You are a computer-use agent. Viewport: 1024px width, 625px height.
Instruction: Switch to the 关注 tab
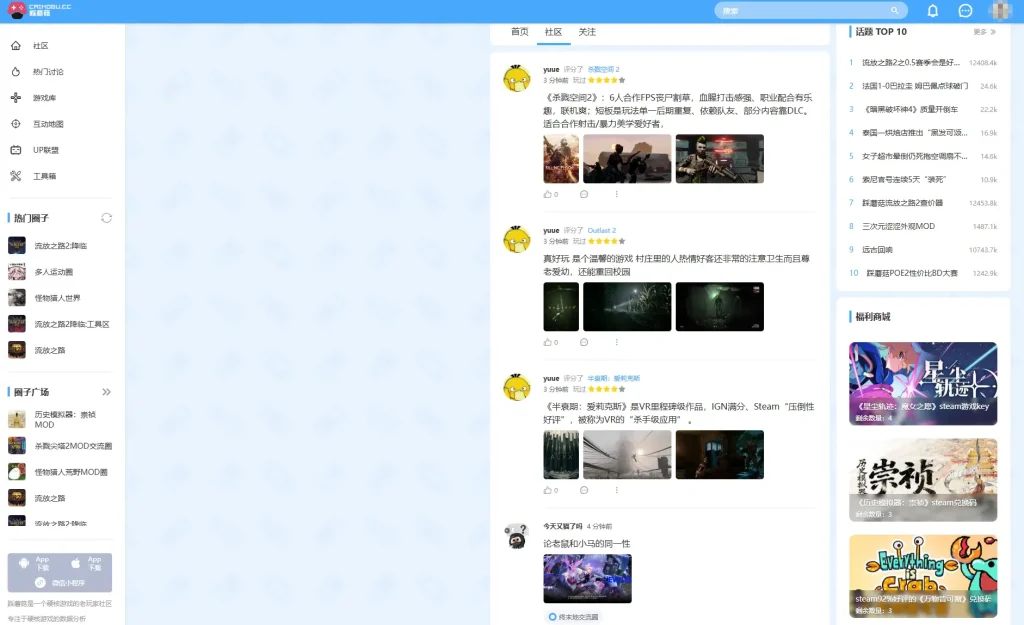pos(587,32)
